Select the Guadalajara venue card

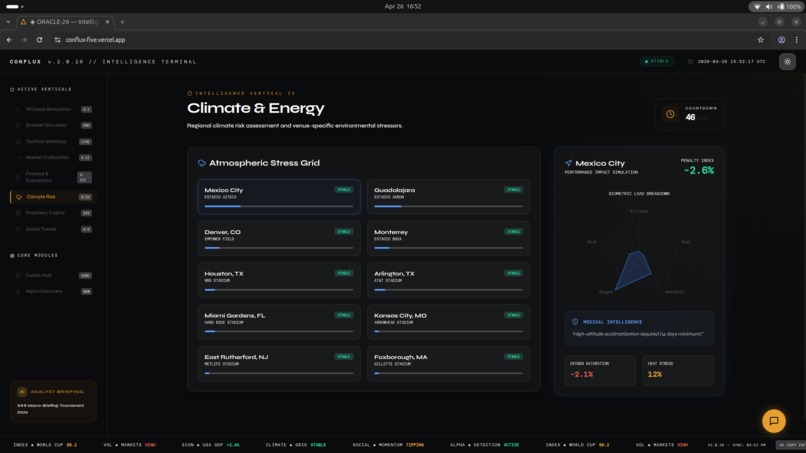tap(448, 196)
